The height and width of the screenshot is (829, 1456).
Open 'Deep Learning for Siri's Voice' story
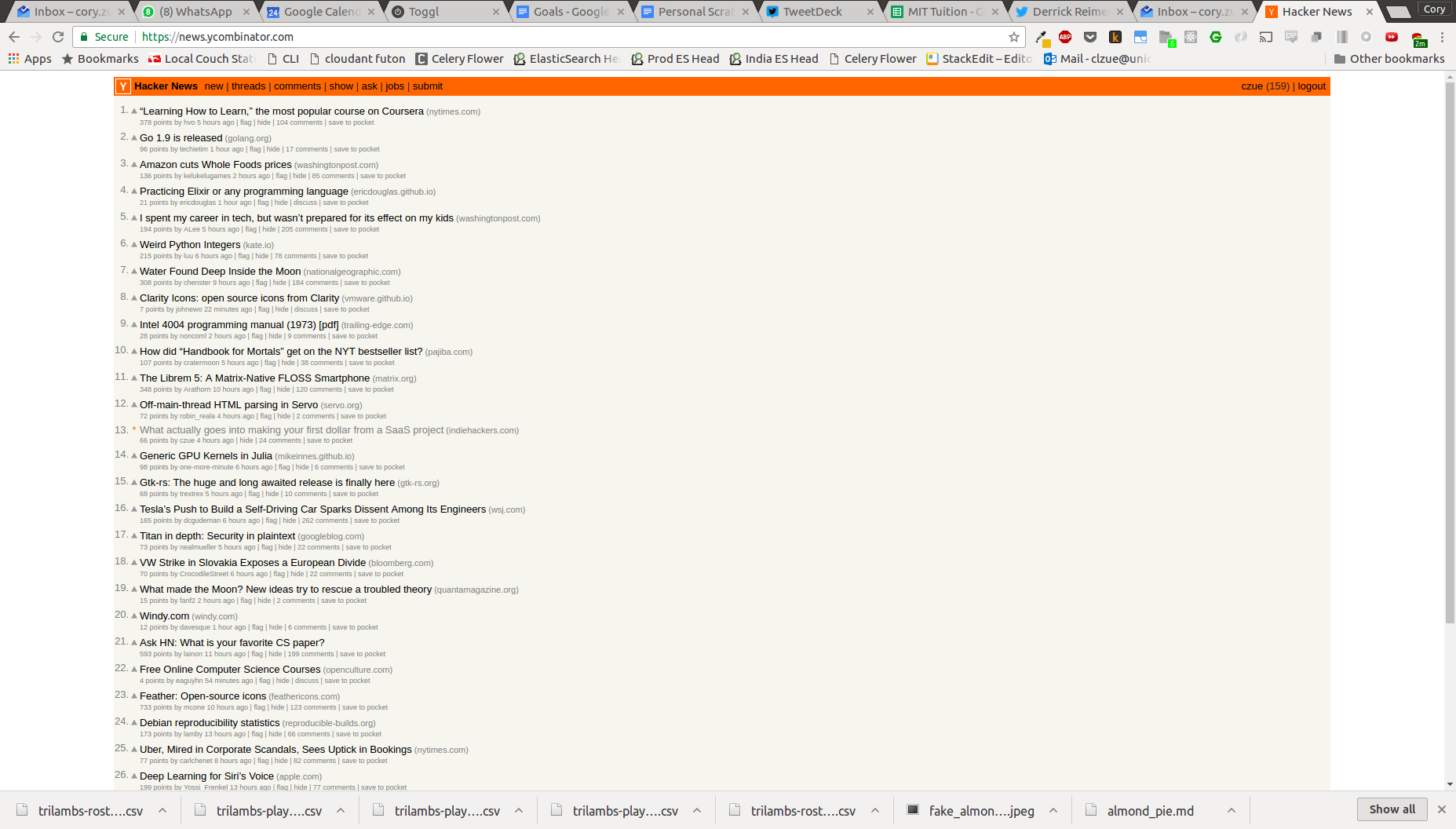pos(207,776)
